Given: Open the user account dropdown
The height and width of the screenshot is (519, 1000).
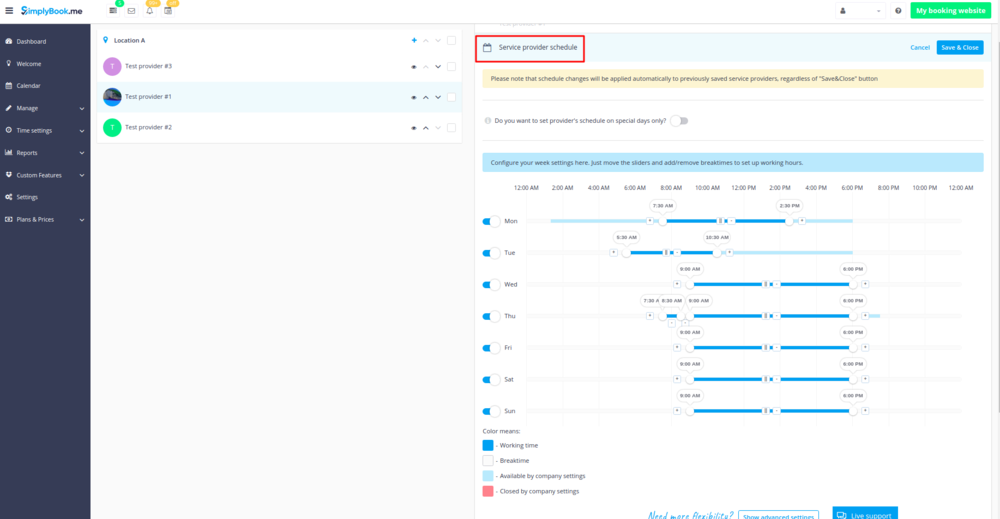Looking at the screenshot, I should click(860, 11).
